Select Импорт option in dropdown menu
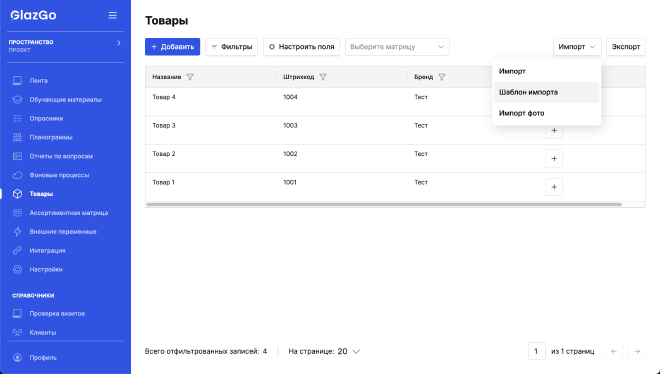Viewport: 660px width, 374px height. [546, 71]
